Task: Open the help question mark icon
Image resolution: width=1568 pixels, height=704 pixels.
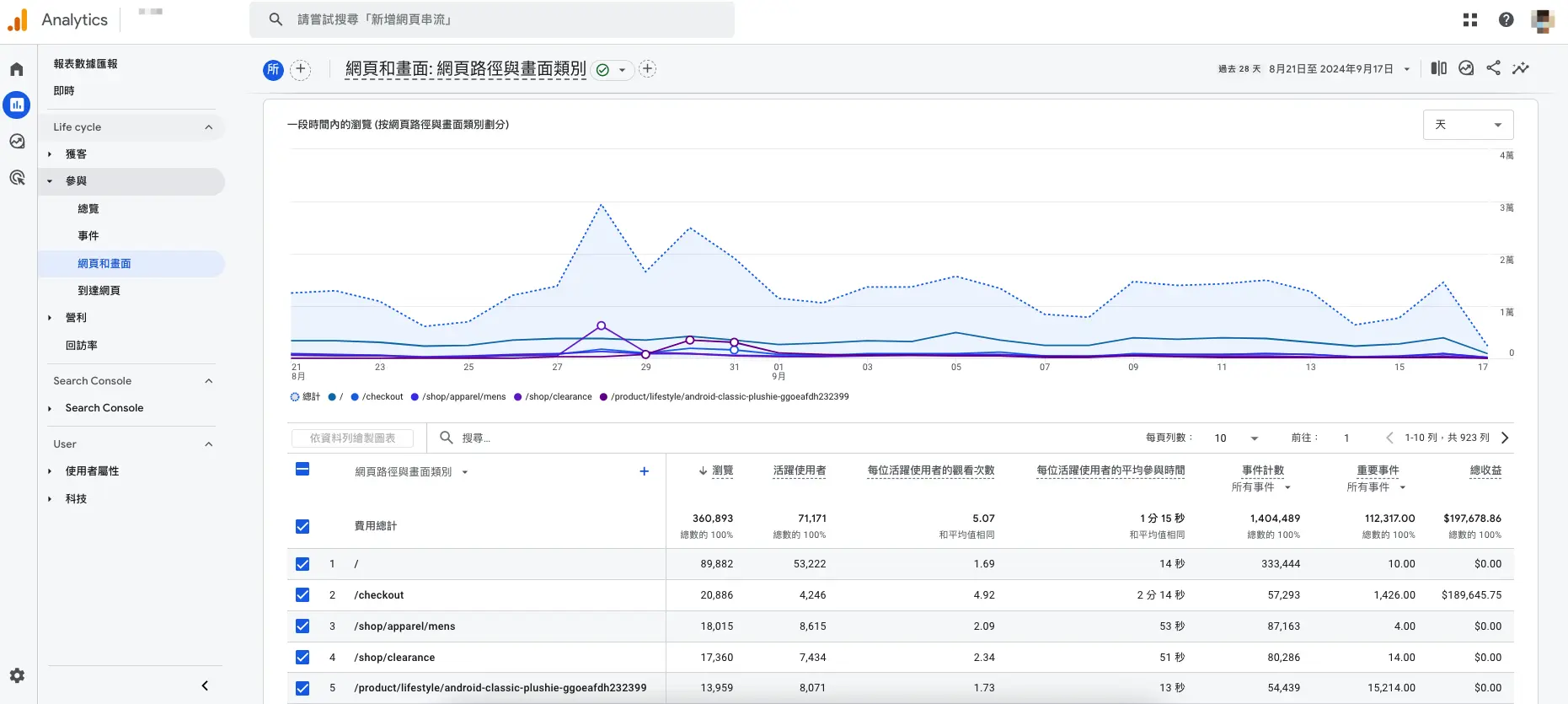Action: tap(1506, 19)
